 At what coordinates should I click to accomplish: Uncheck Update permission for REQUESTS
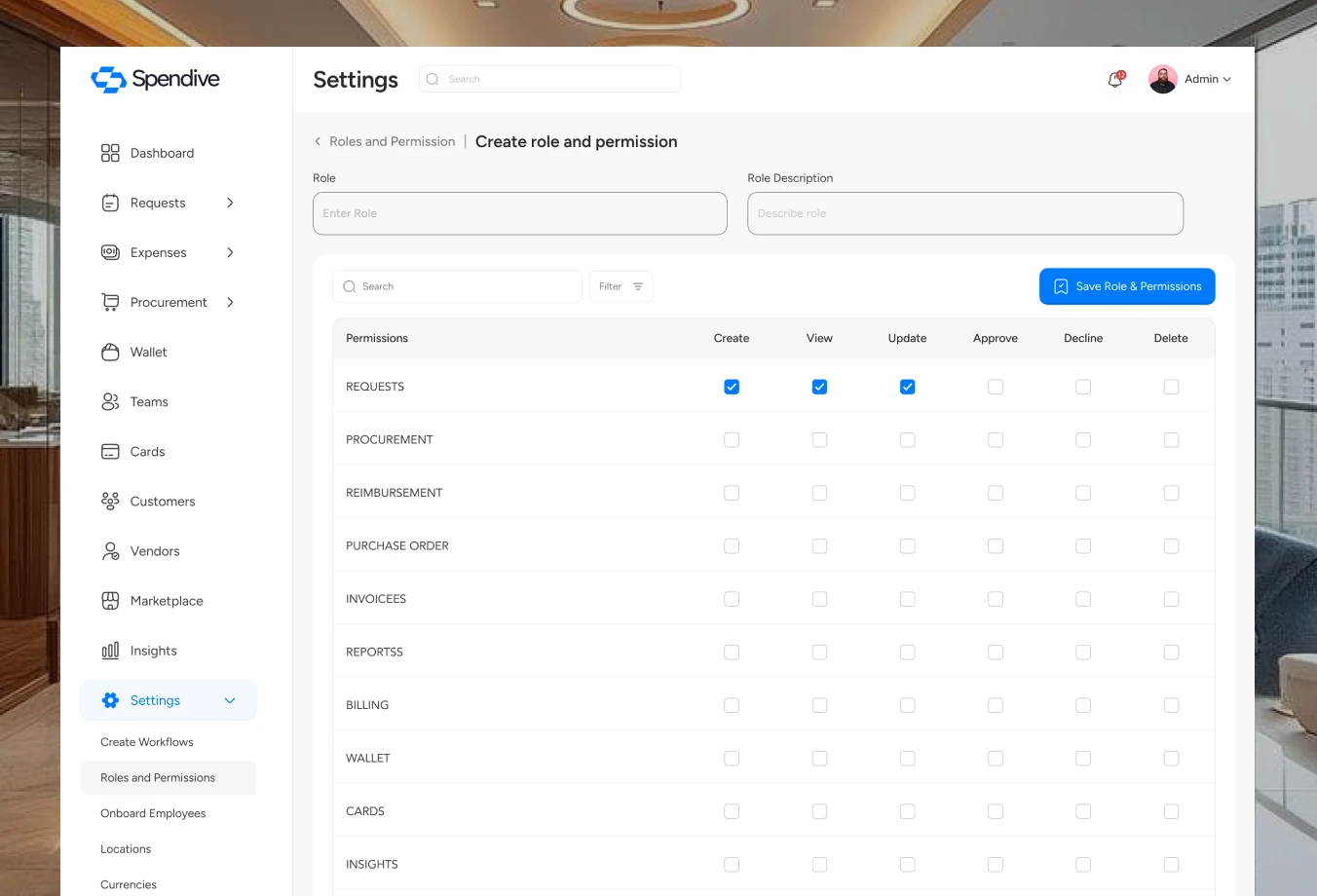point(907,387)
